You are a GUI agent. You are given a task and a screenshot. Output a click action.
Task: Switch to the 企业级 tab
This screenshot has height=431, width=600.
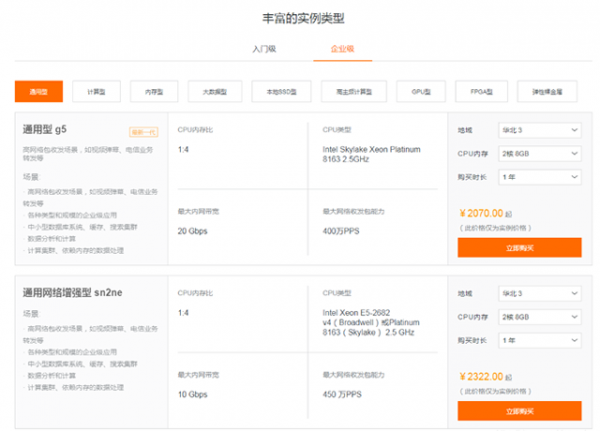click(x=342, y=48)
